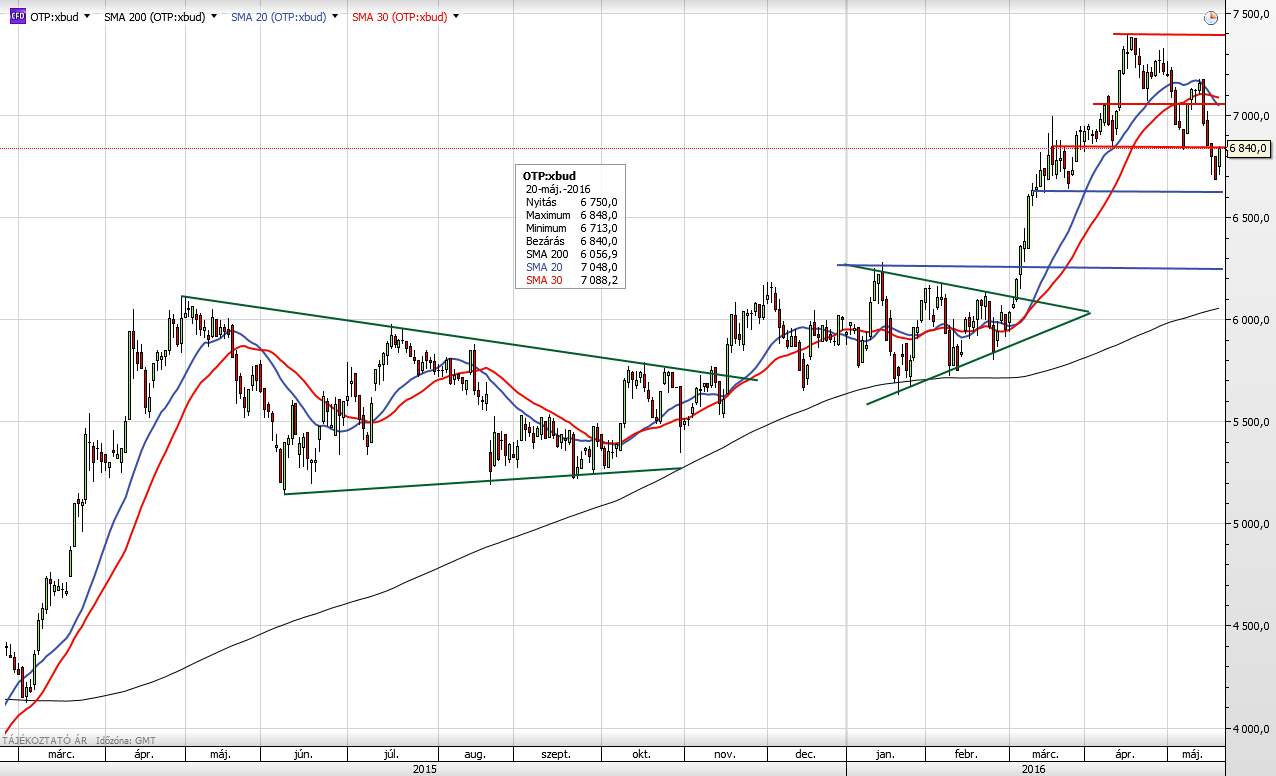Click the 2016 year label on time axis

pyautogui.click(x=1034, y=769)
